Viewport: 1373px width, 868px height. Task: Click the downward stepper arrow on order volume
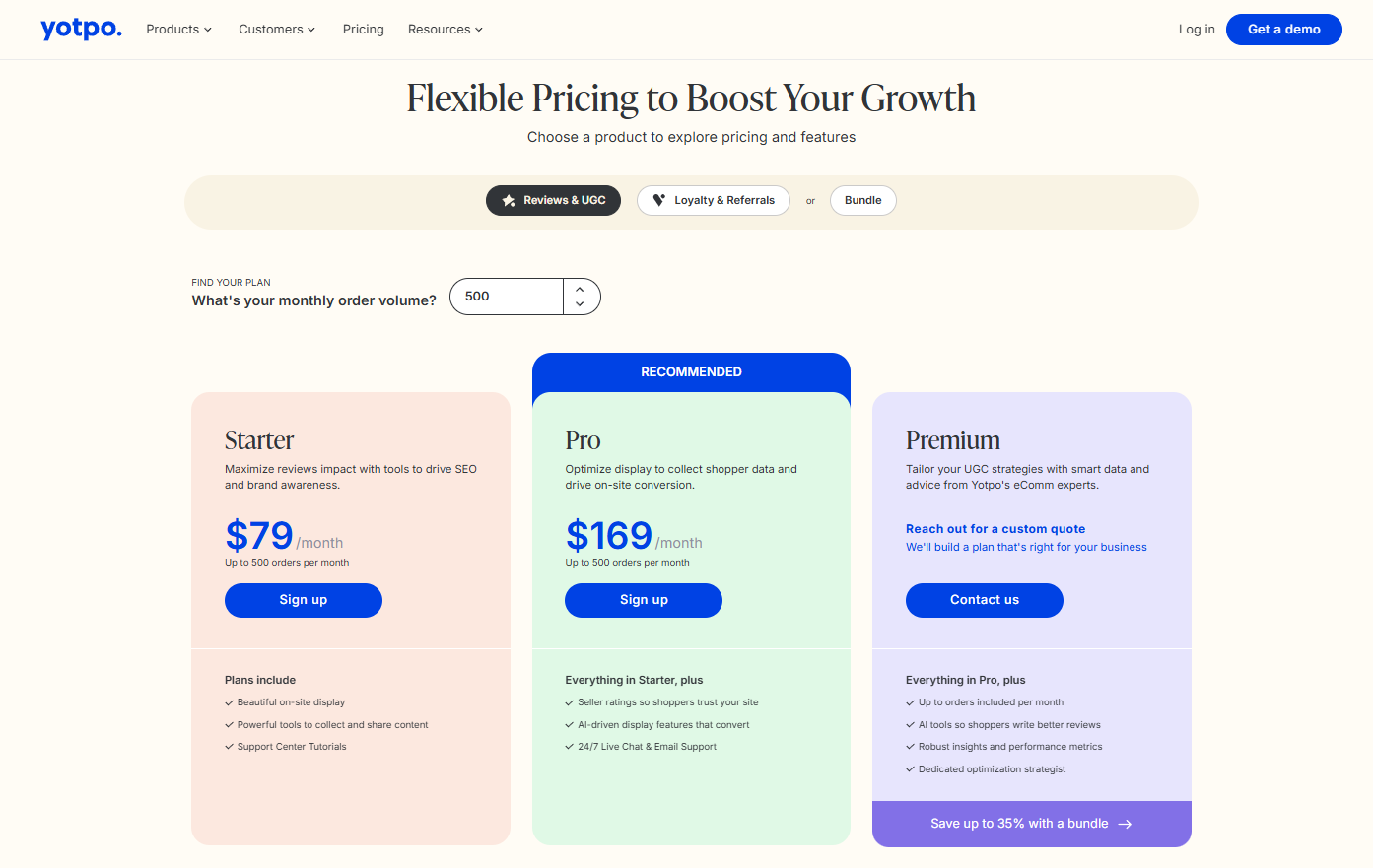click(x=580, y=303)
